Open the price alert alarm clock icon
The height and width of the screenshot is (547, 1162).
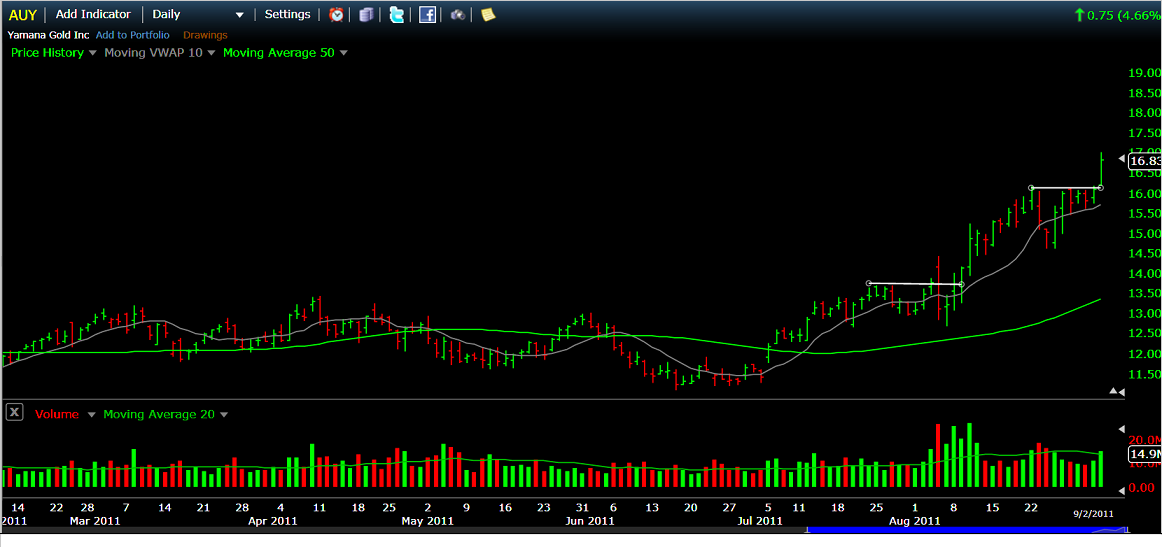click(x=337, y=15)
